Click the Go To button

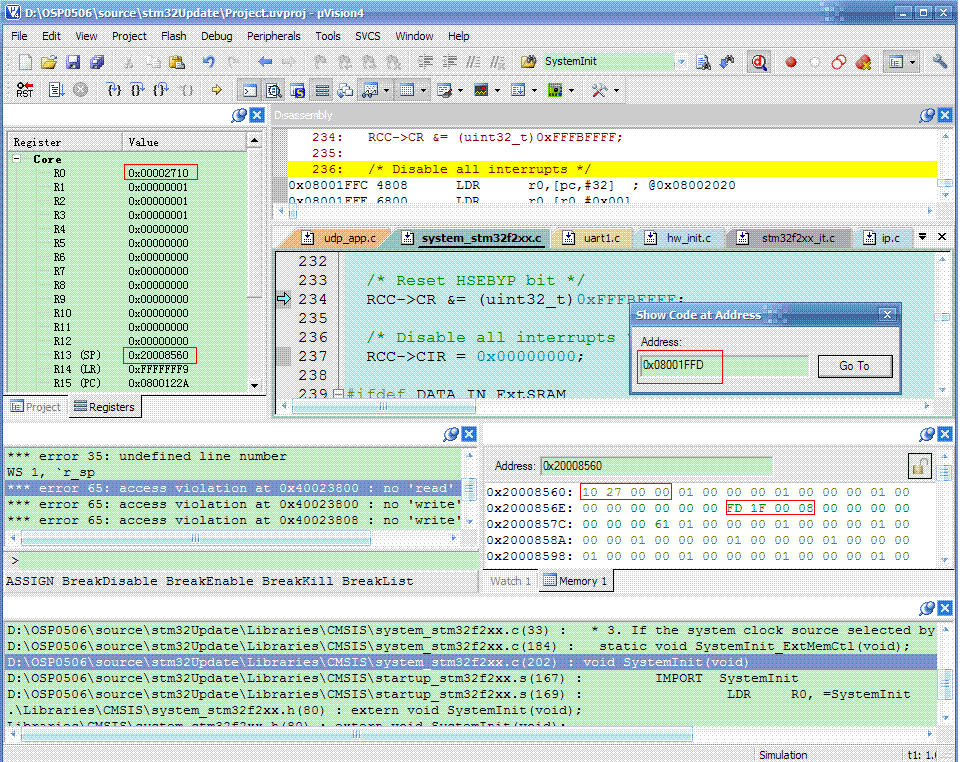pyautogui.click(x=854, y=366)
